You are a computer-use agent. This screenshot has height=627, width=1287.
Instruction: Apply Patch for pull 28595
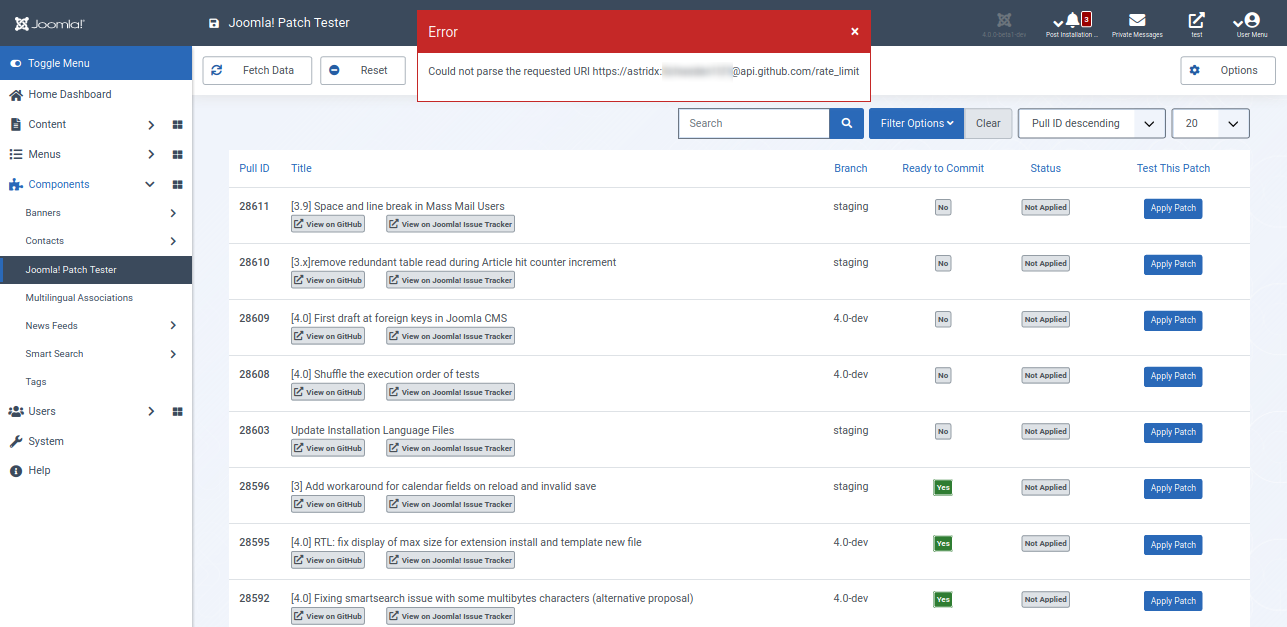pyautogui.click(x=1173, y=545)
